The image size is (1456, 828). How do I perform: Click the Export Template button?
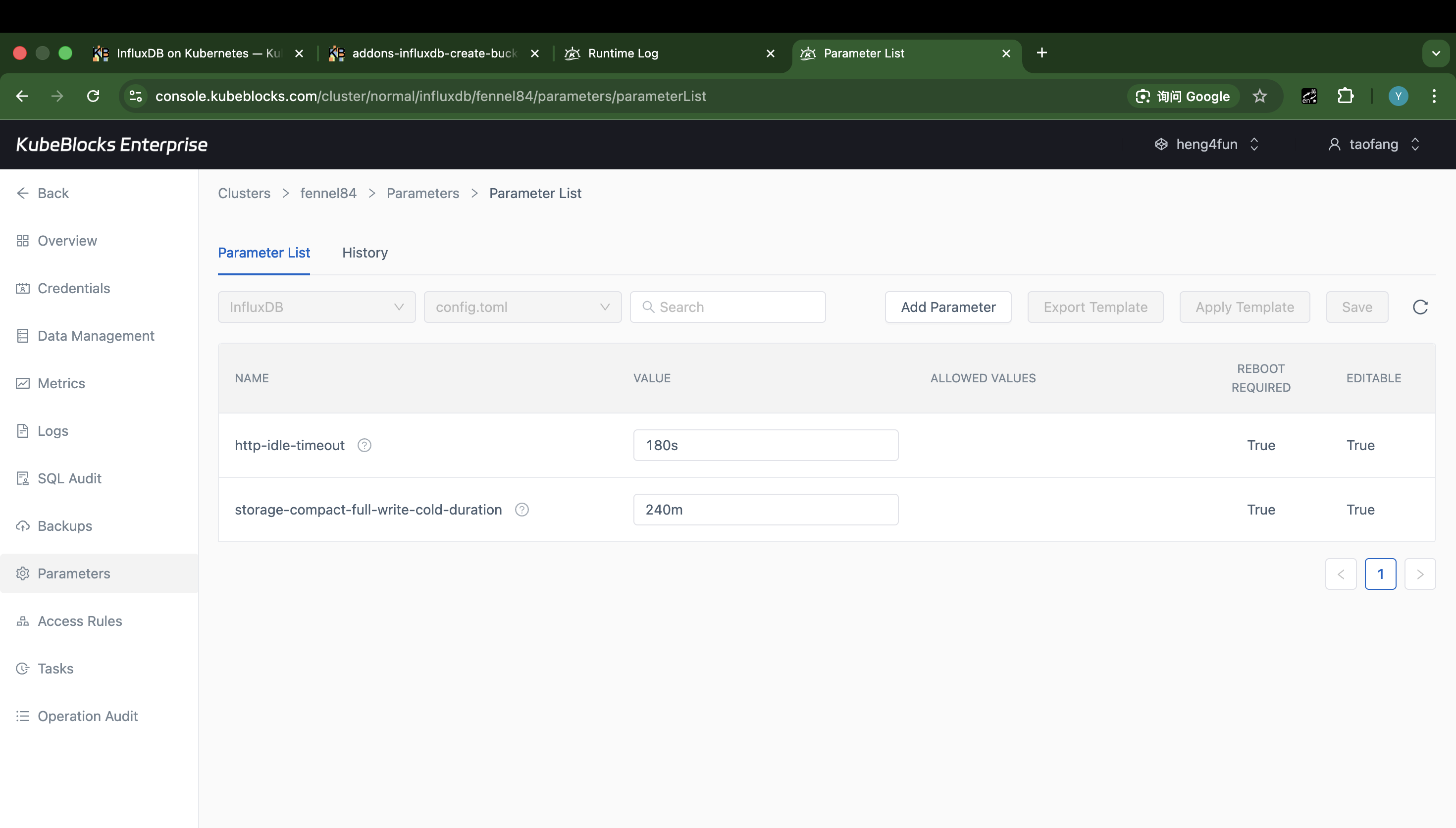tap(1095, 307)
